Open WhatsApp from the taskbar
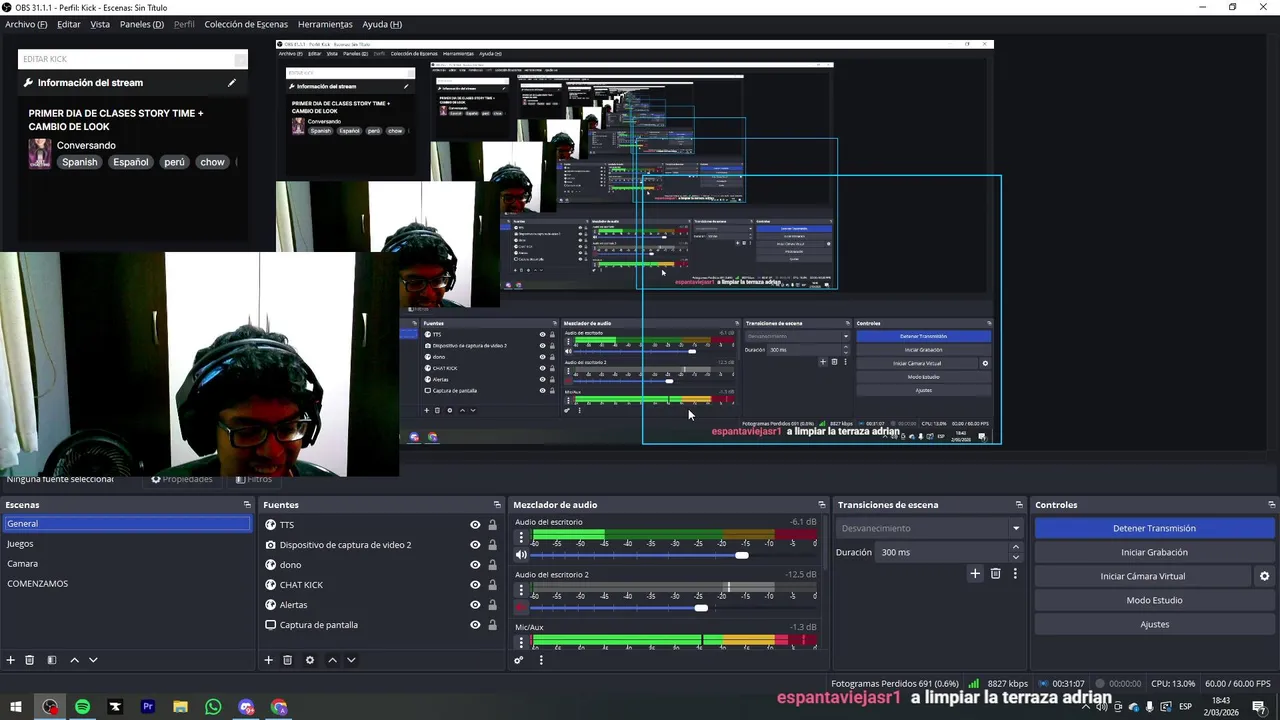The image size is (1280, 720). 213,707
